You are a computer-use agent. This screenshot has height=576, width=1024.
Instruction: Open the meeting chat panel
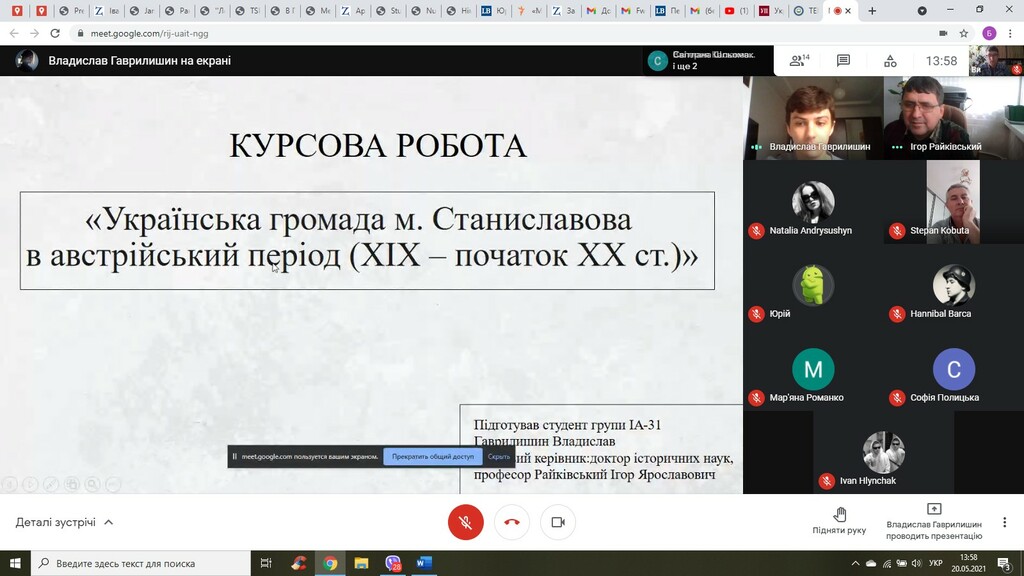843,61
